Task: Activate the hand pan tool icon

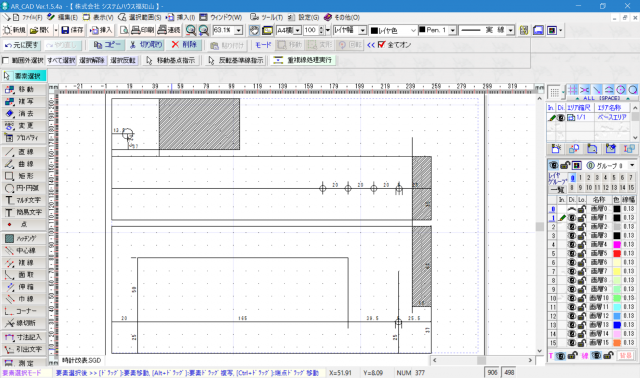Action: (x=254, y=30)
